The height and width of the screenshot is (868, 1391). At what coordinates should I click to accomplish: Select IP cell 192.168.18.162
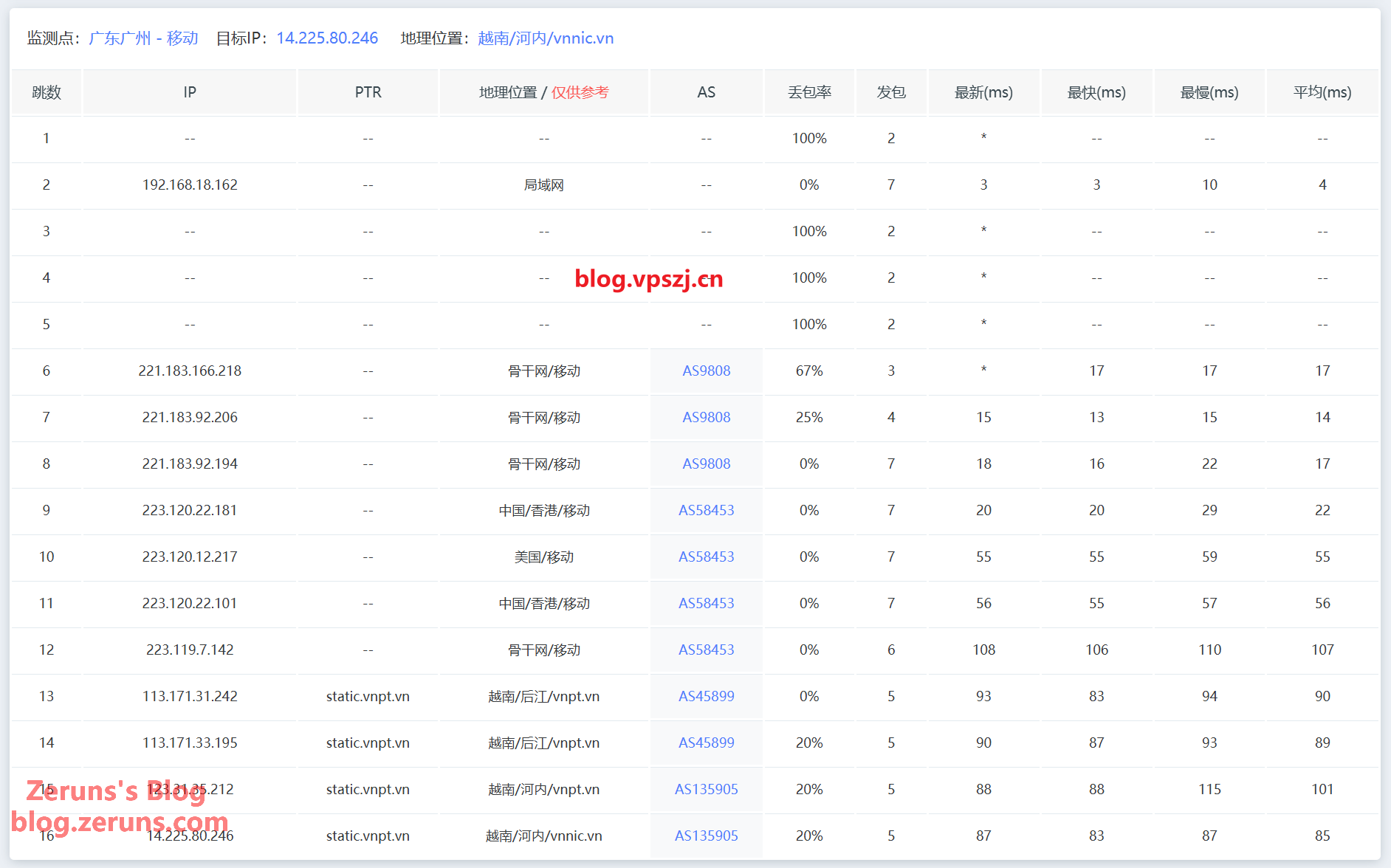tap(190, 185)
